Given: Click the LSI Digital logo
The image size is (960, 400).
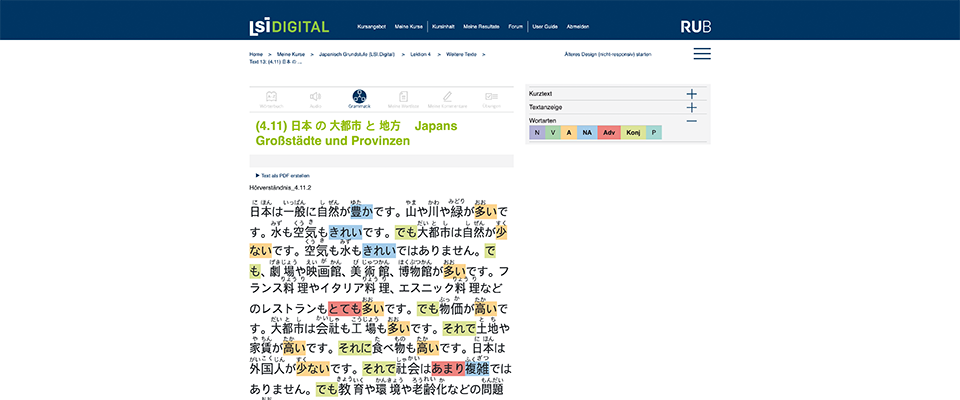Looking at the screenshot, I should [289, 26].
